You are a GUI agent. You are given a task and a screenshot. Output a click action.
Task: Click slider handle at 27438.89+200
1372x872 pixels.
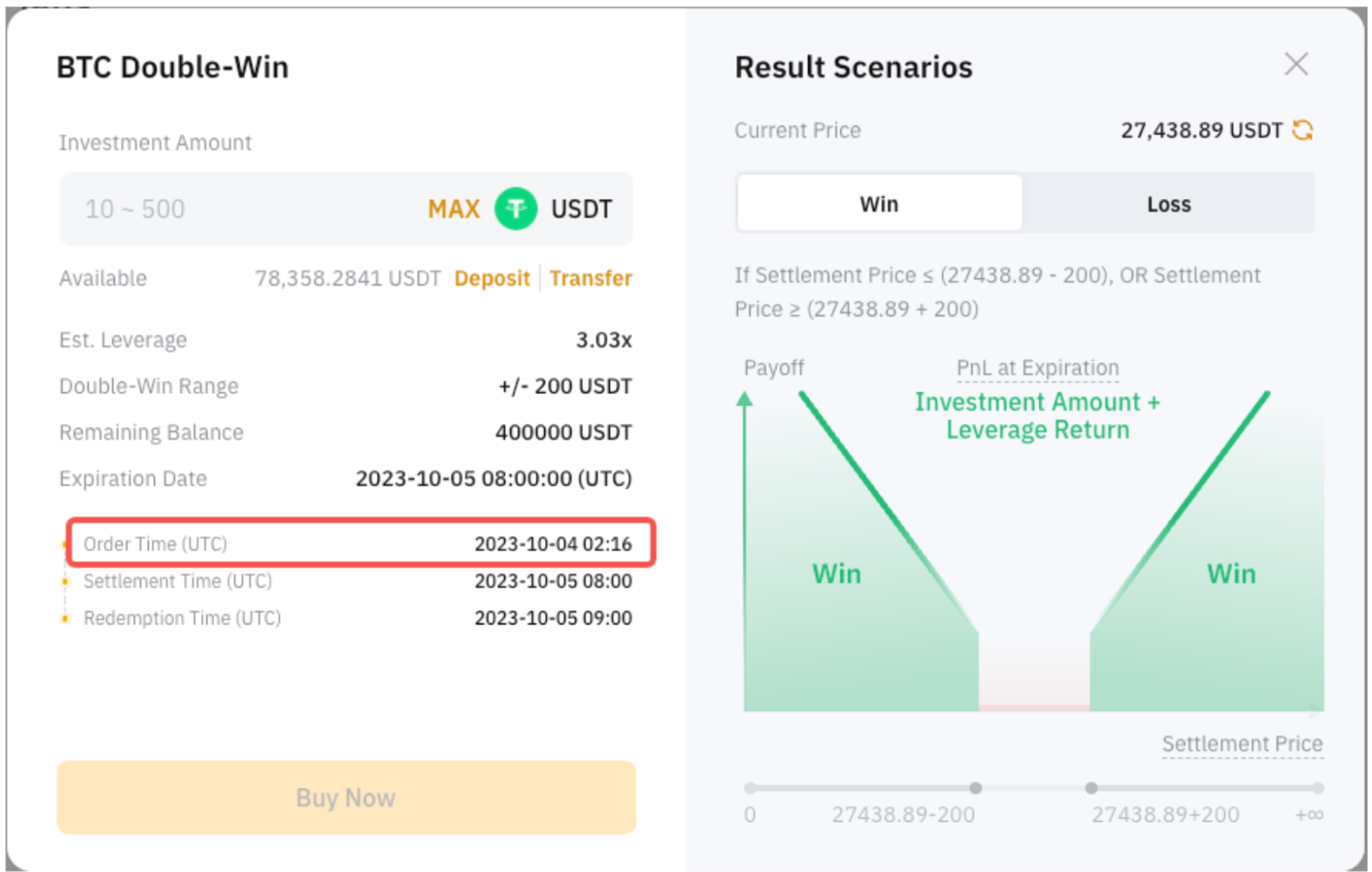(1090, 788)
